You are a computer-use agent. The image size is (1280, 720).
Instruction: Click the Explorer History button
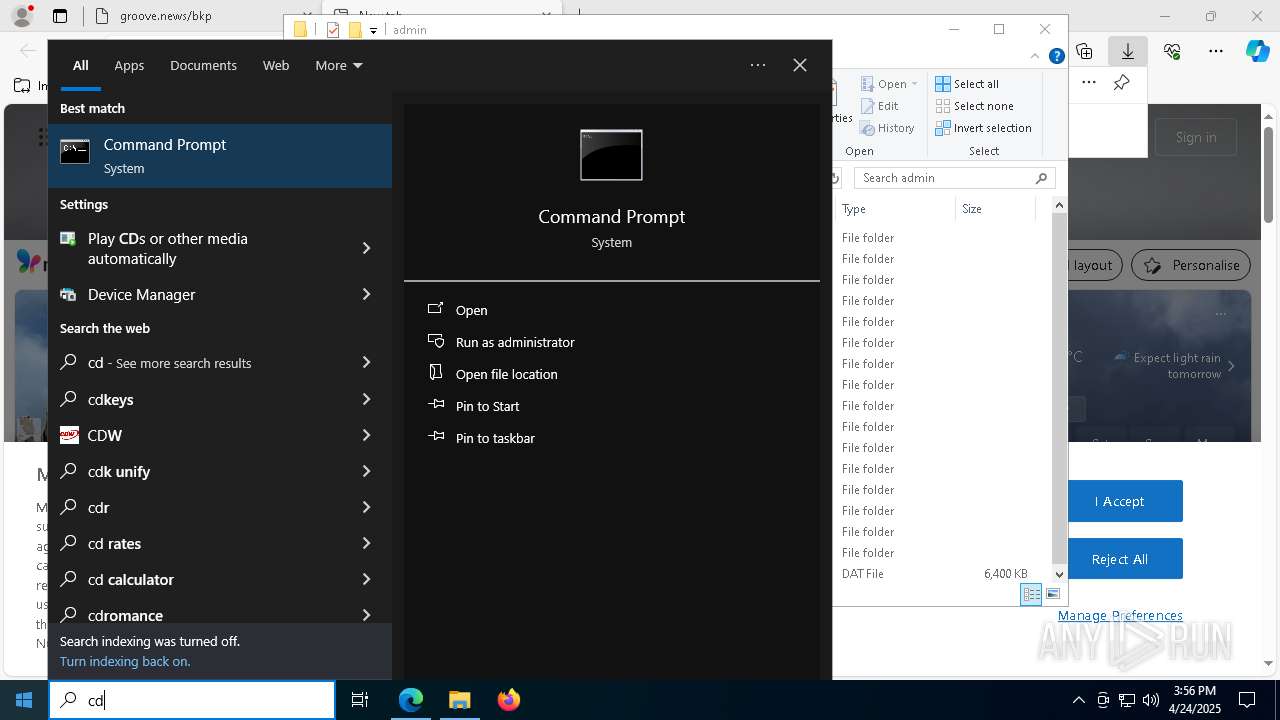coord(887,128)
